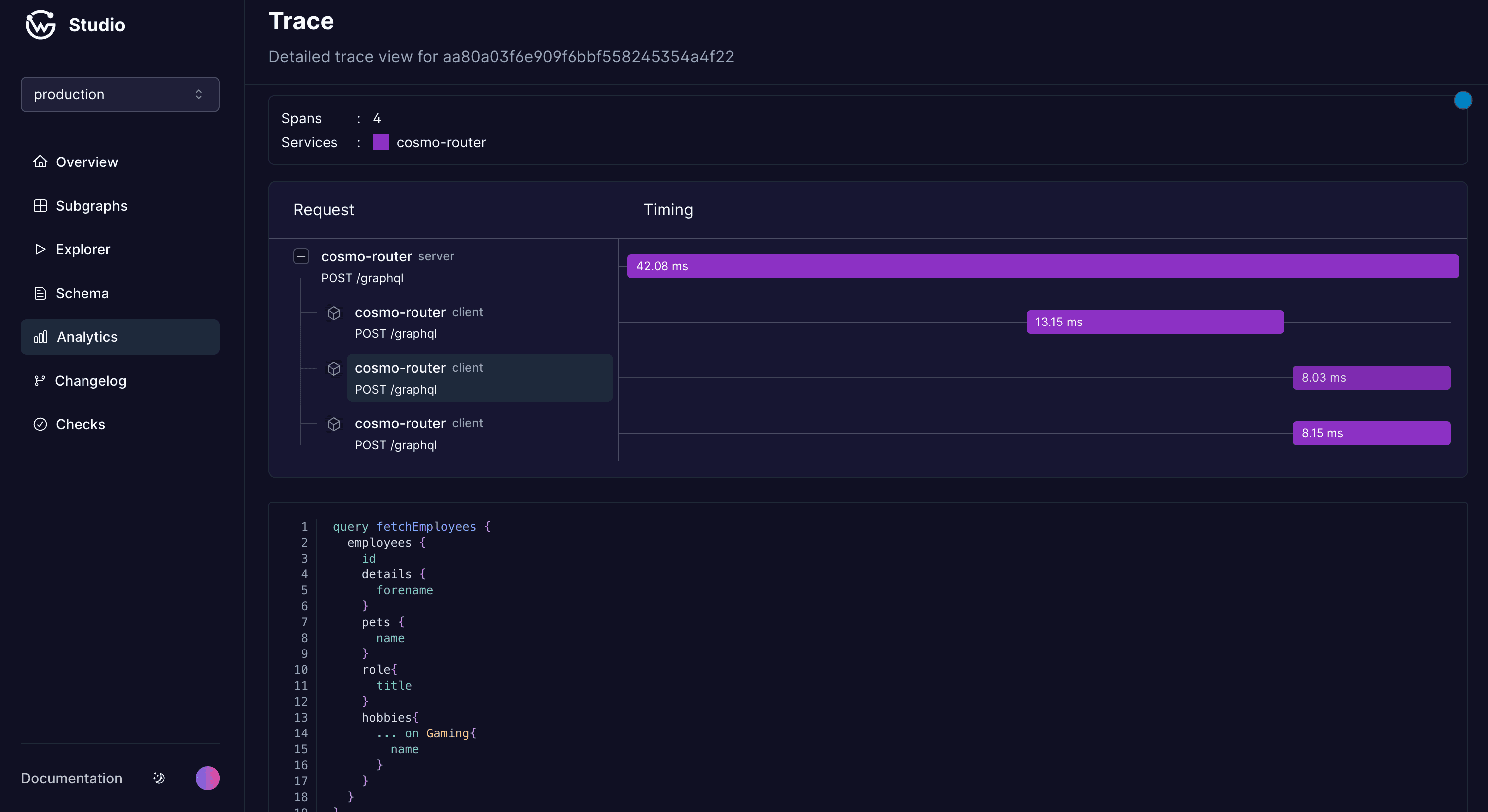Click the Overview navigation icon
Screen dimensions: 1488x812
39,161
